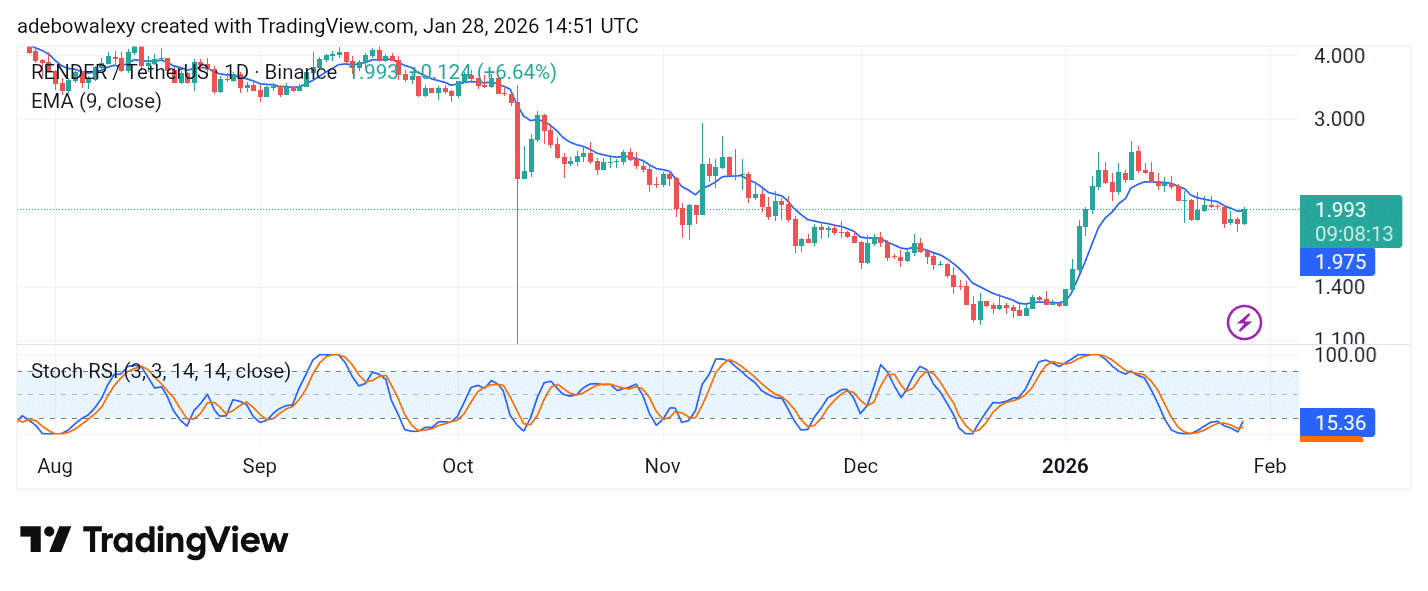1428x591 pixels.
Task: Click the price change percentage (+6.64%)
Action: tap(517, 73)
